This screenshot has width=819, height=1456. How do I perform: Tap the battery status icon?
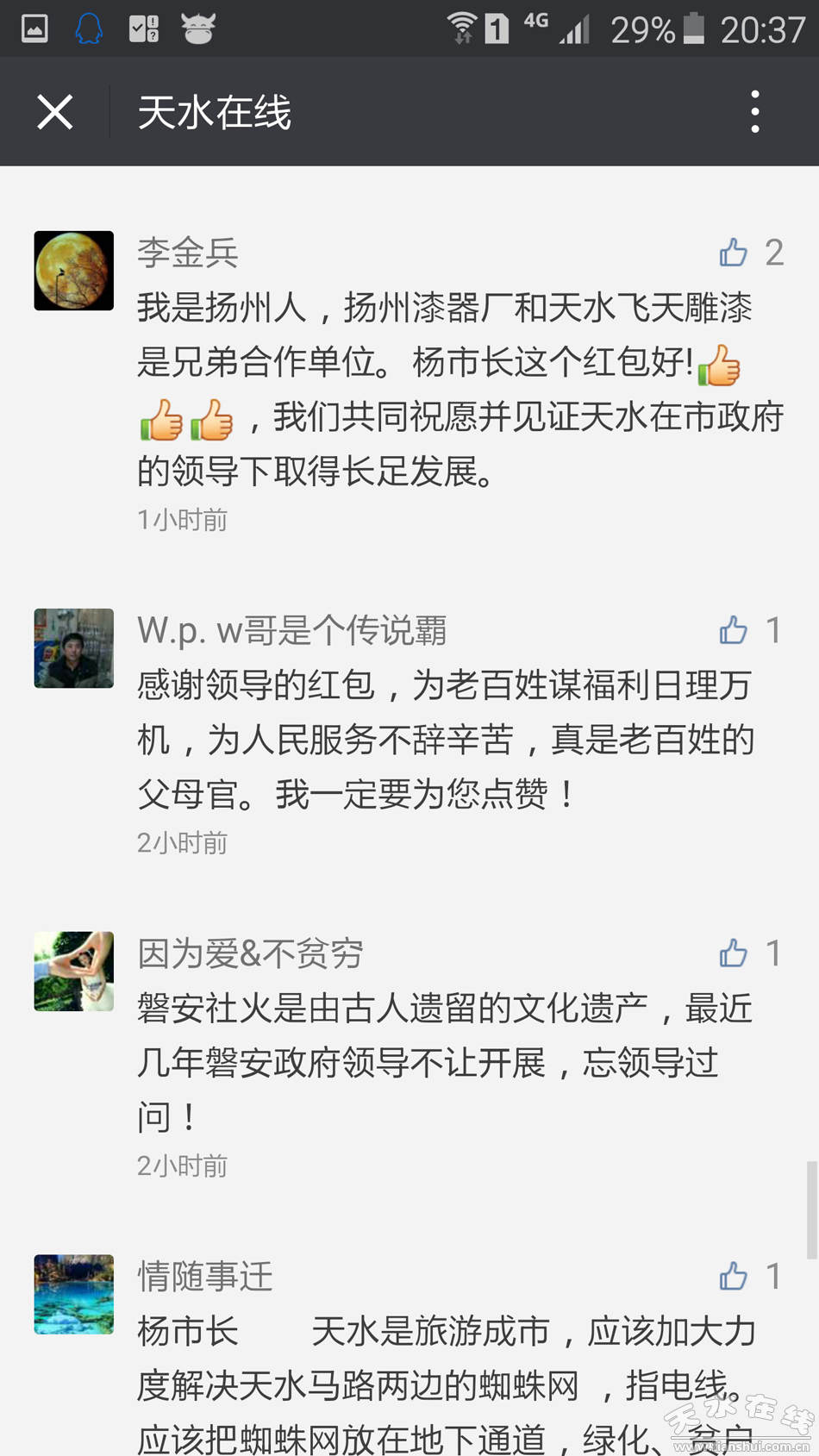(694, 28)
